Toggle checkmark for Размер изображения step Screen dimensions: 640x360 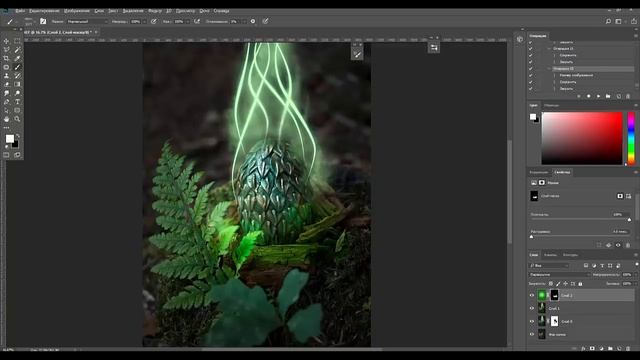(531, 75)
